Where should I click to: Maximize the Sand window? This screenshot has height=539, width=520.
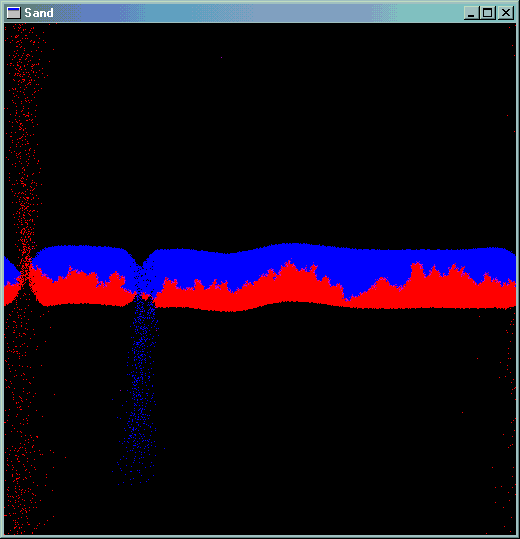pos(488,13)
